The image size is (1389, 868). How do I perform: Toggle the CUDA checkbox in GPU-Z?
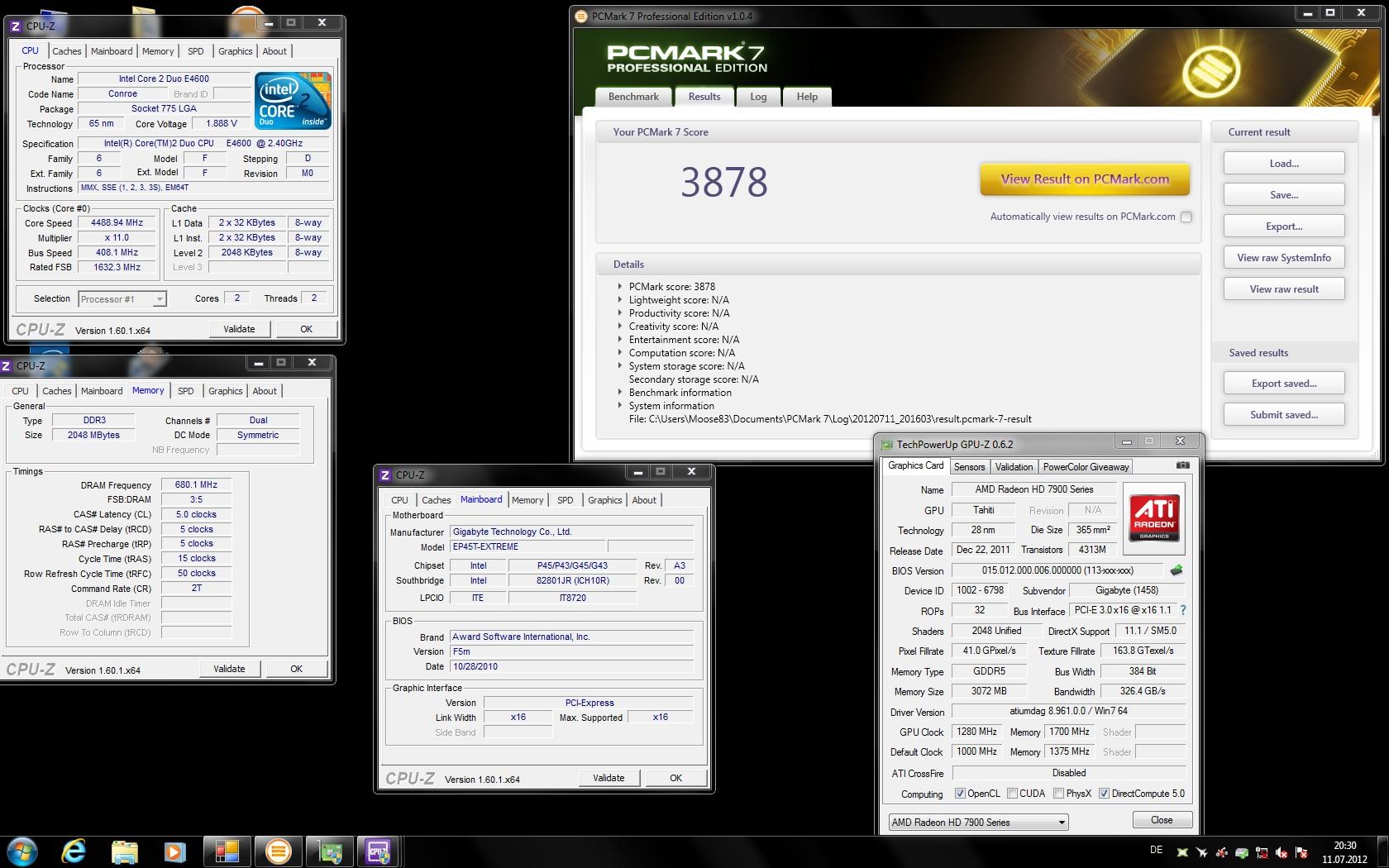[x=1012, y=794]
